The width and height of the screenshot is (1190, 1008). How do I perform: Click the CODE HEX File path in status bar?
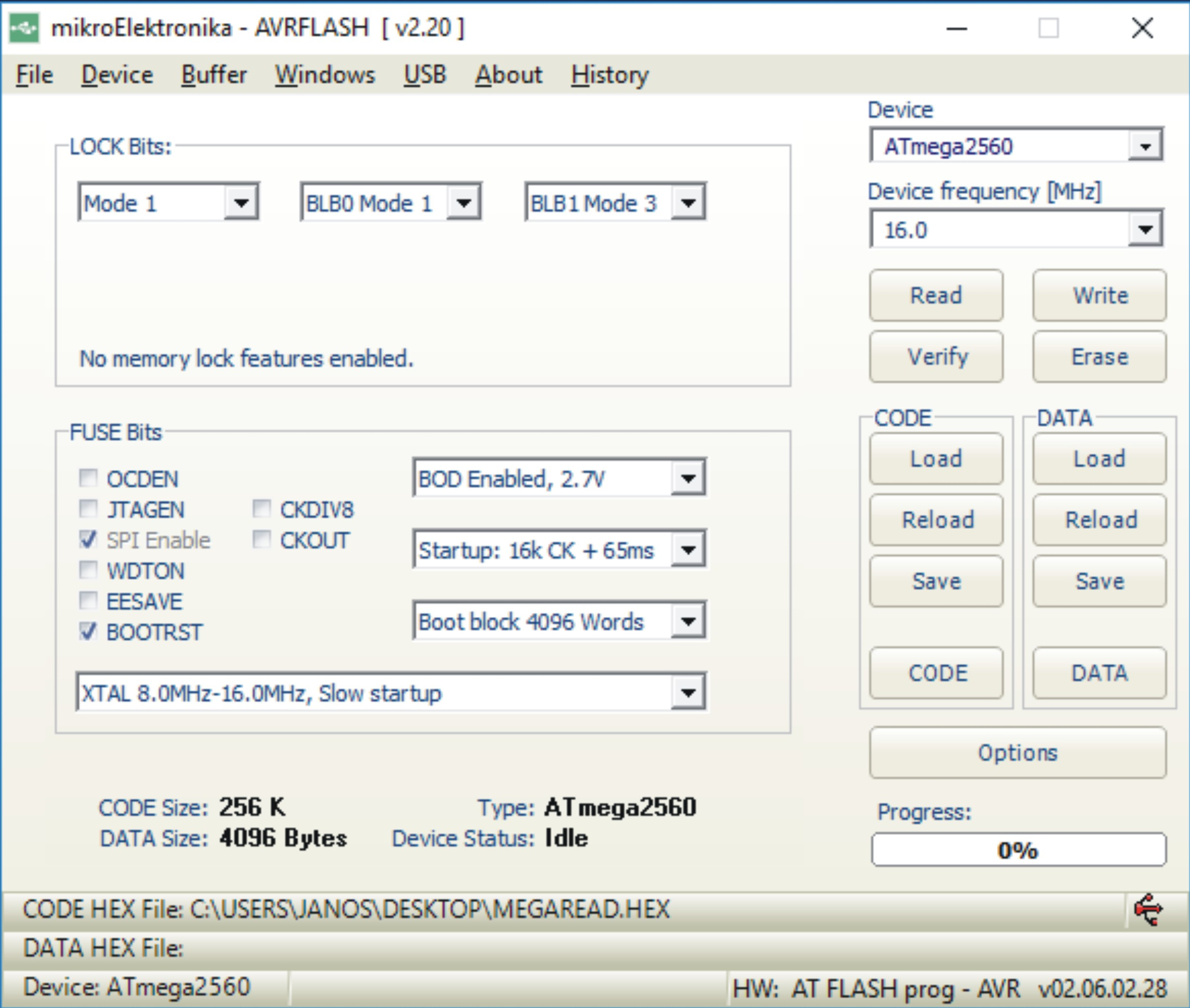(346, 909)
